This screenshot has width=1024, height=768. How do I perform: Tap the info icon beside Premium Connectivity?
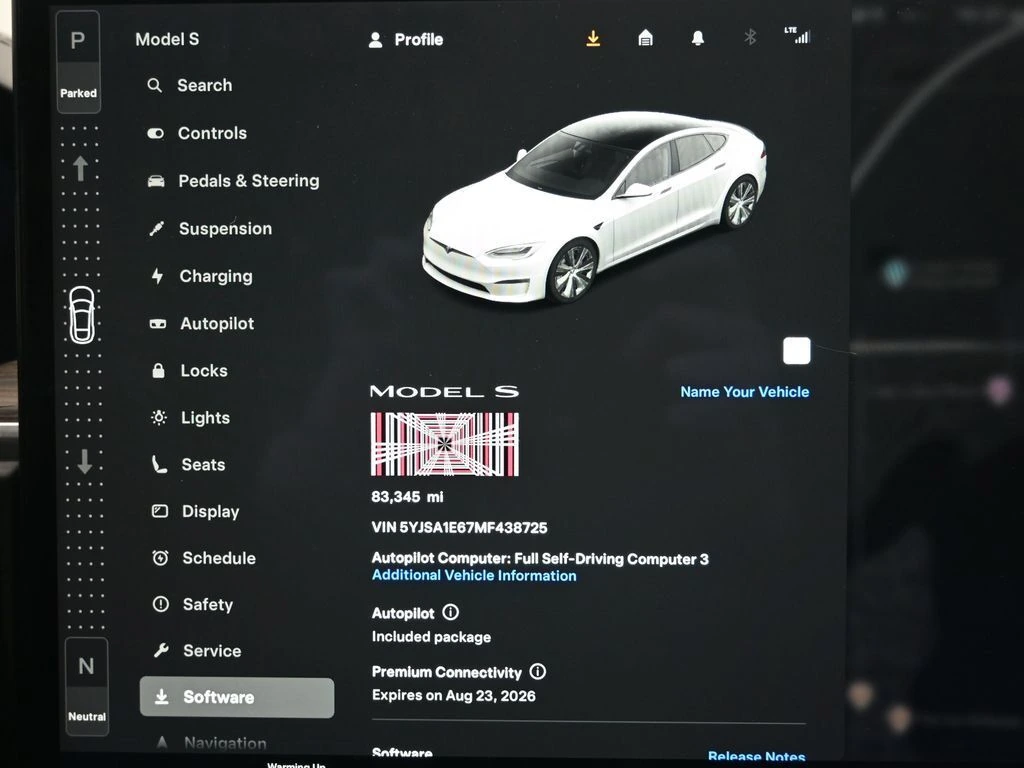(538, 672)
